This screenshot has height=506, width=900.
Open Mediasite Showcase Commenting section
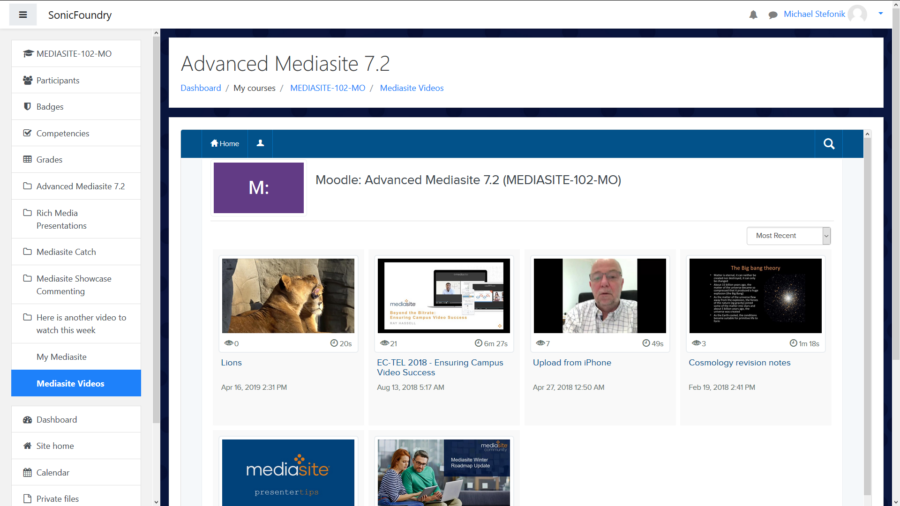(x=76, y=285)
